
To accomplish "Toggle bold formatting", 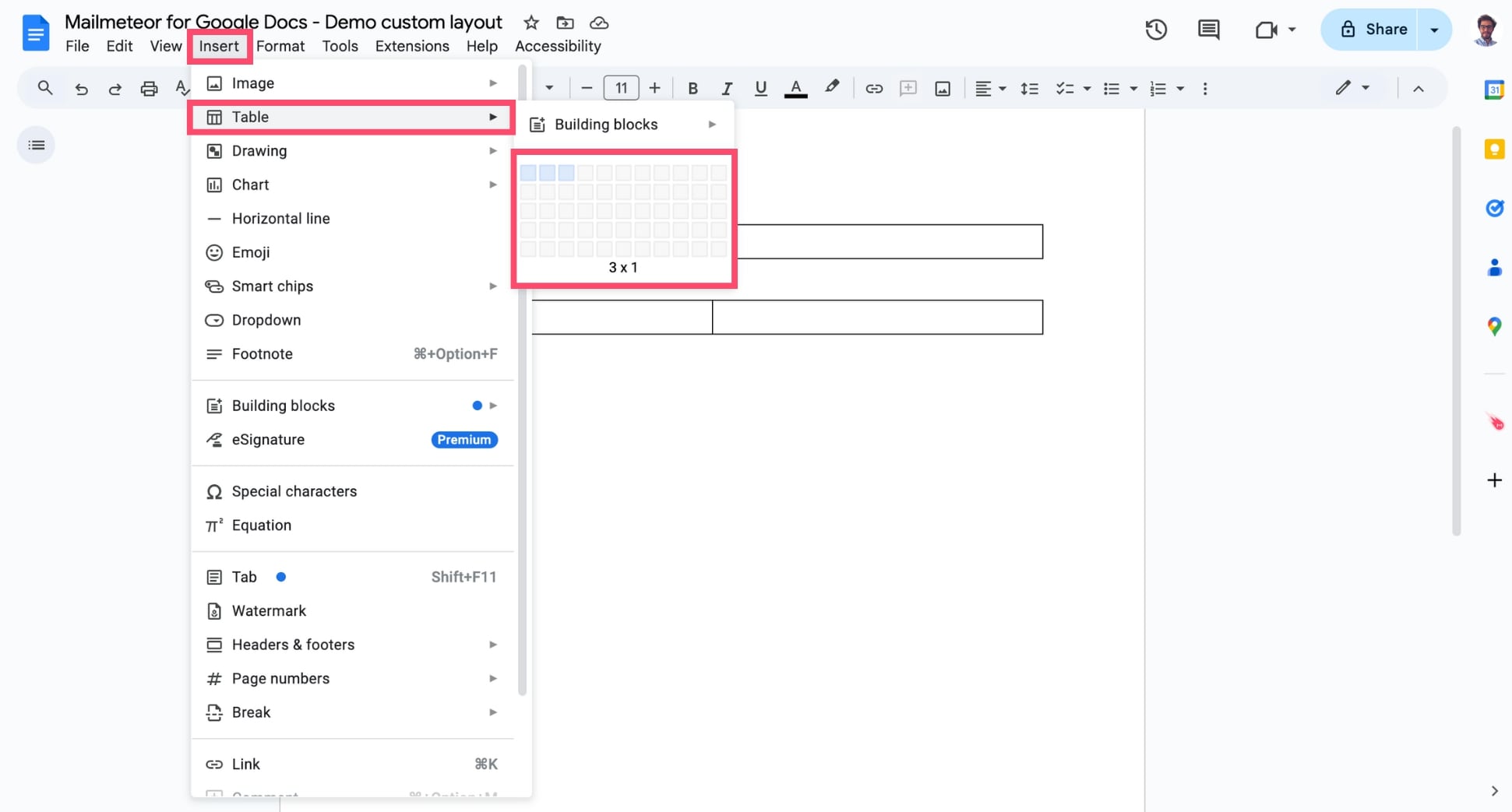I will click(693, 89).
